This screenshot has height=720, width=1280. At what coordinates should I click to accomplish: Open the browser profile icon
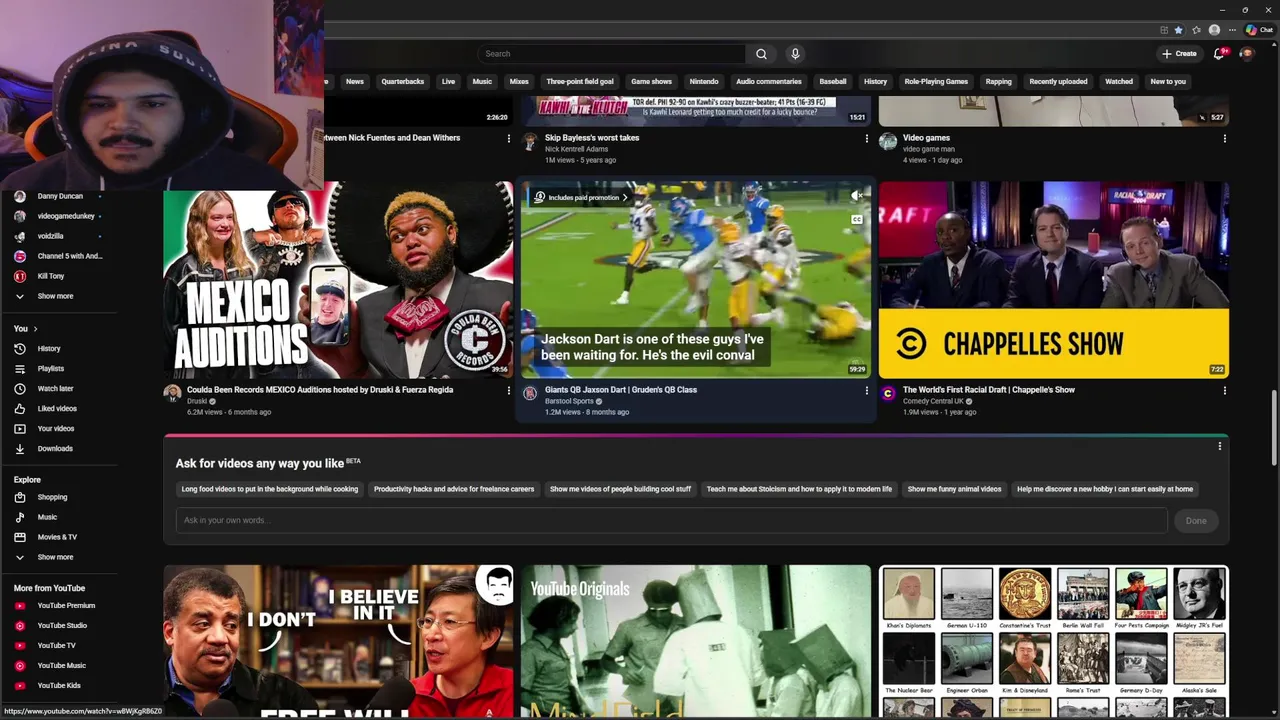point(1214,30)
